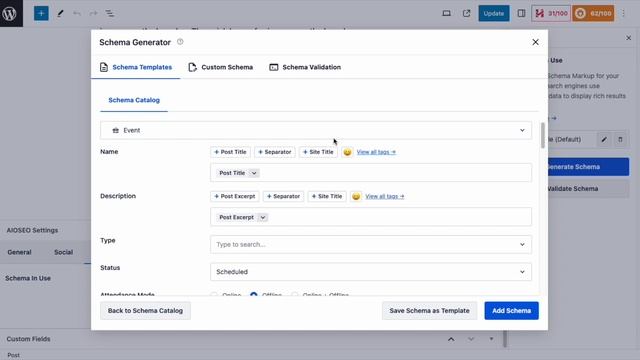Open the General tab in AIOSEO Settings
The width and height of the screenshot is (640, 360).
click(x=19, y=252)
